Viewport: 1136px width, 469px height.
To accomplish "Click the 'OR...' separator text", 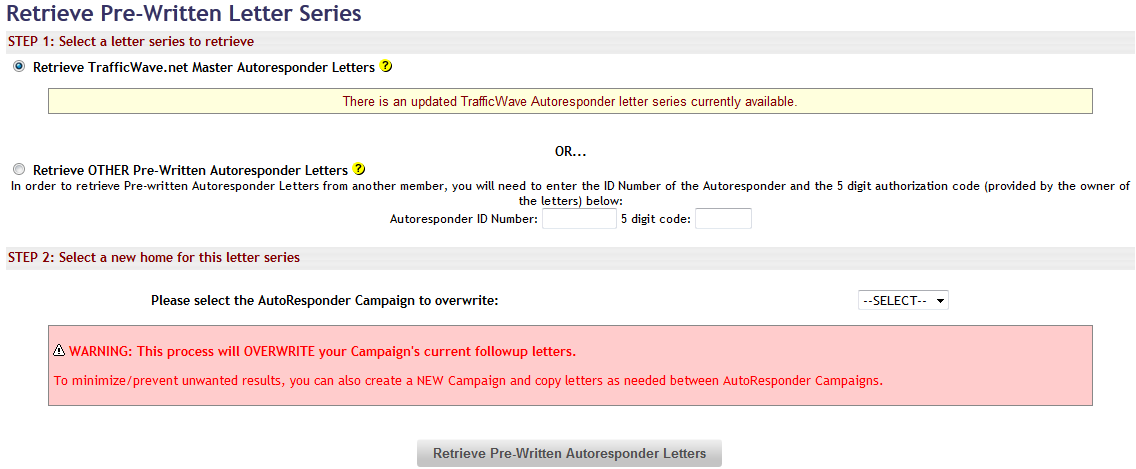I will click(570, 151).
